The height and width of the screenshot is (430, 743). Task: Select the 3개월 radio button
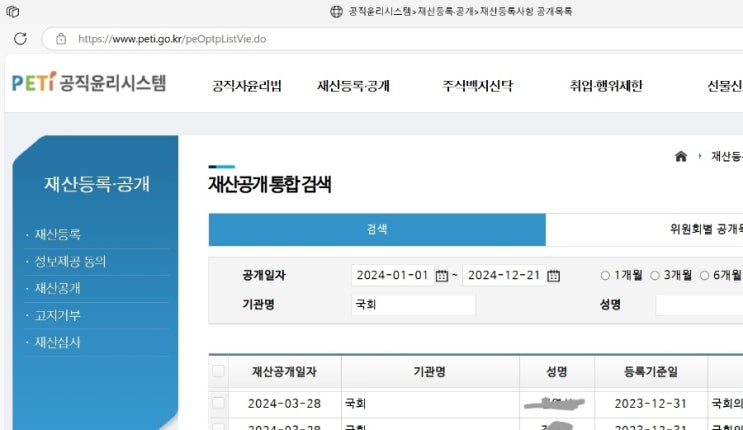[x=655, y=275]
